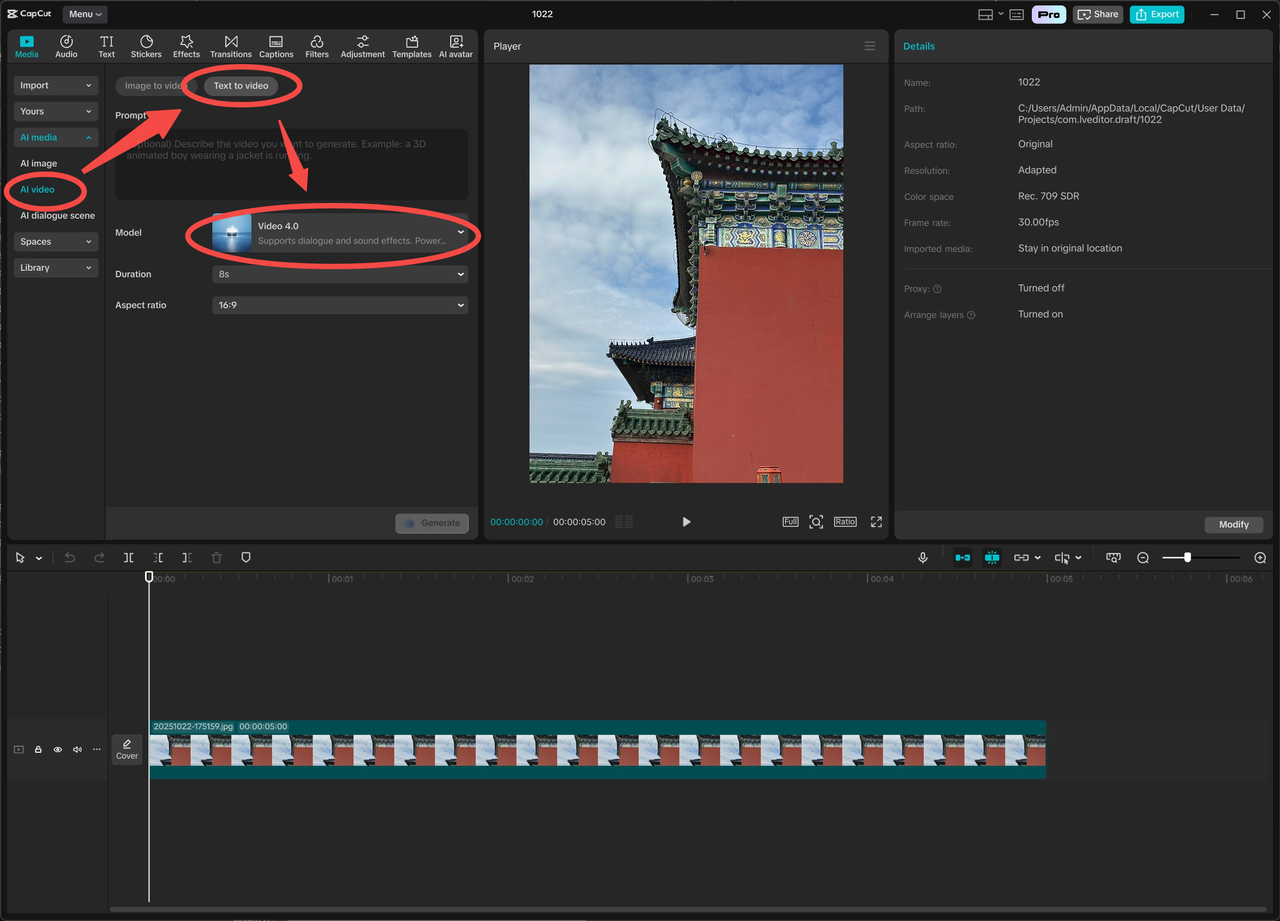Open the Duration dropdown showing 8s
Image resolution: width=1280 pixels, height=921 pixels.
pos(340,273)
